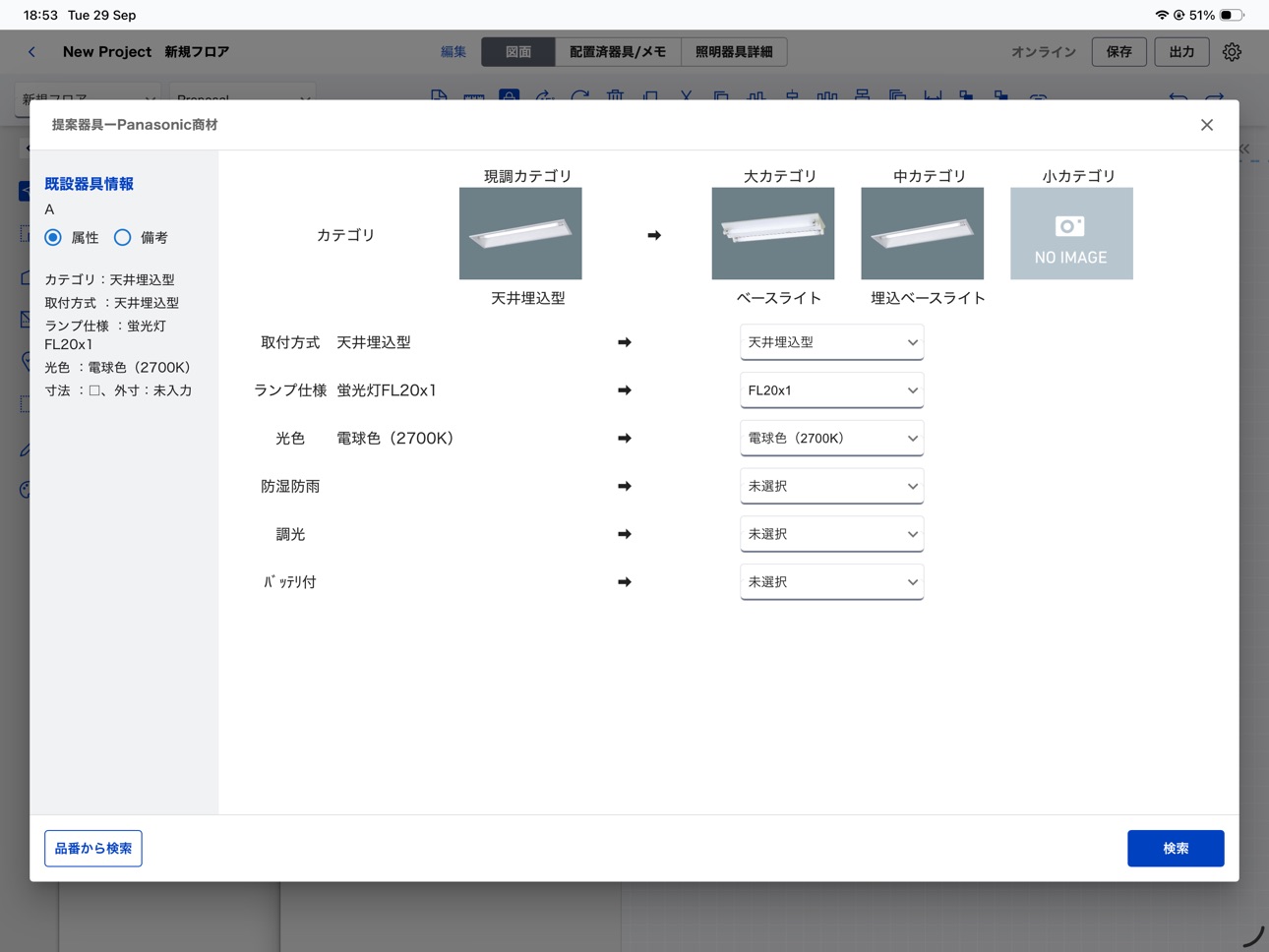Expand the 調光 dropdown

[831, 534]
